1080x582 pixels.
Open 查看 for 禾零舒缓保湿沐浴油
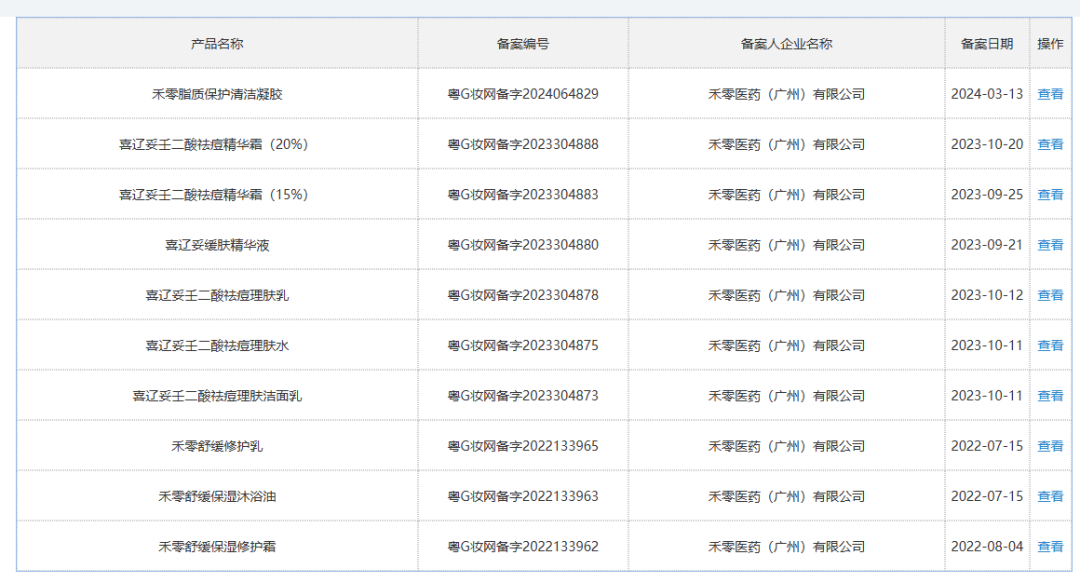[1050, 496]
